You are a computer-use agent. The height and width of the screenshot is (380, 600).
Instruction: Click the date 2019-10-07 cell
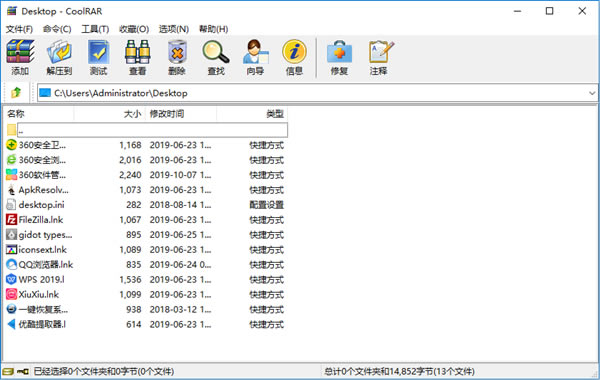(180, 175)
